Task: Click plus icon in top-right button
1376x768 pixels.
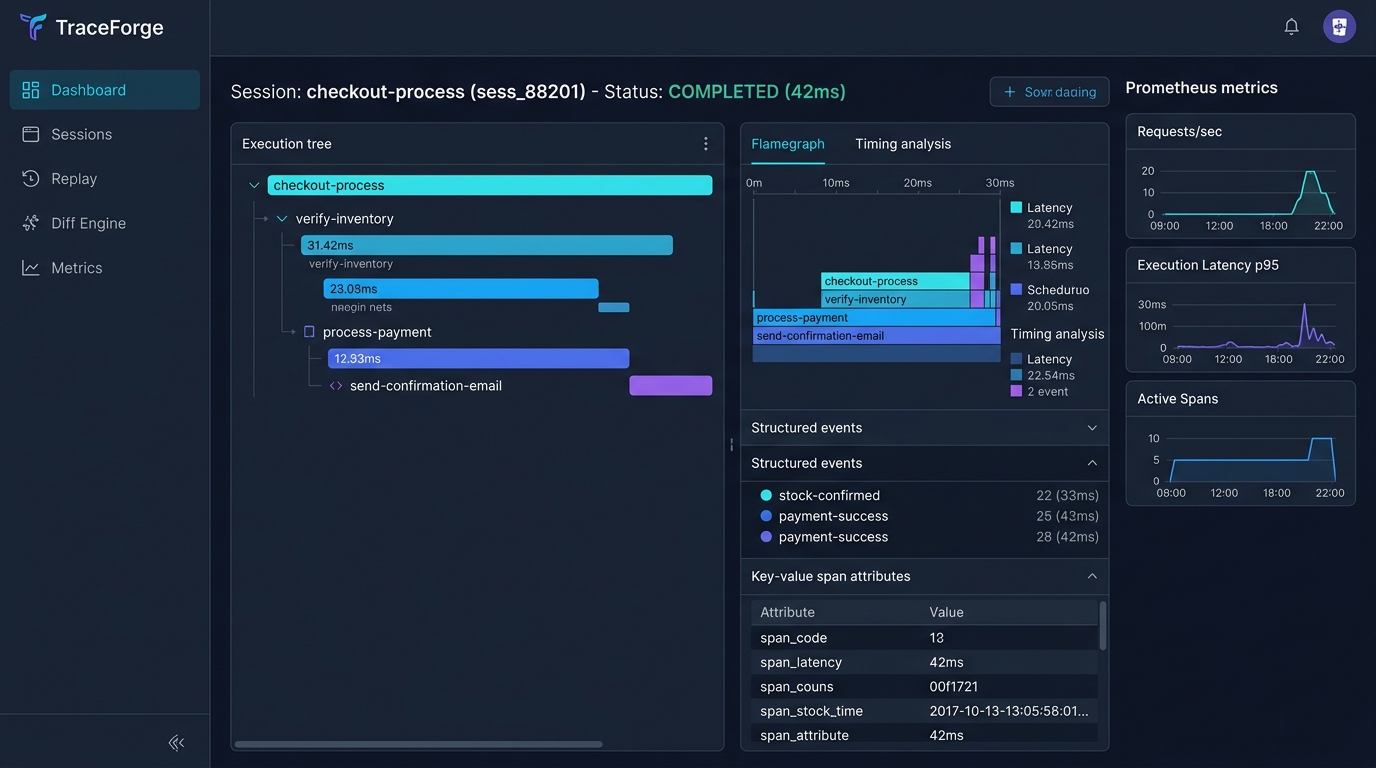Action: click(1009, 92)
